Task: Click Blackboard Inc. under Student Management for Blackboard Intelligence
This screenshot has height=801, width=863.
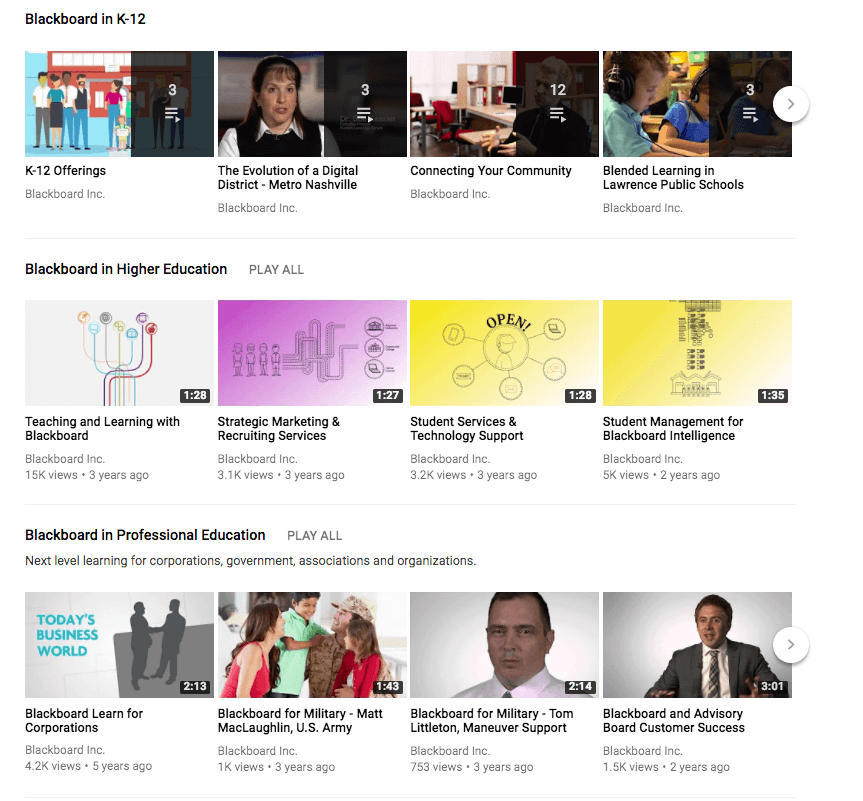Action: tap(643, 459)
